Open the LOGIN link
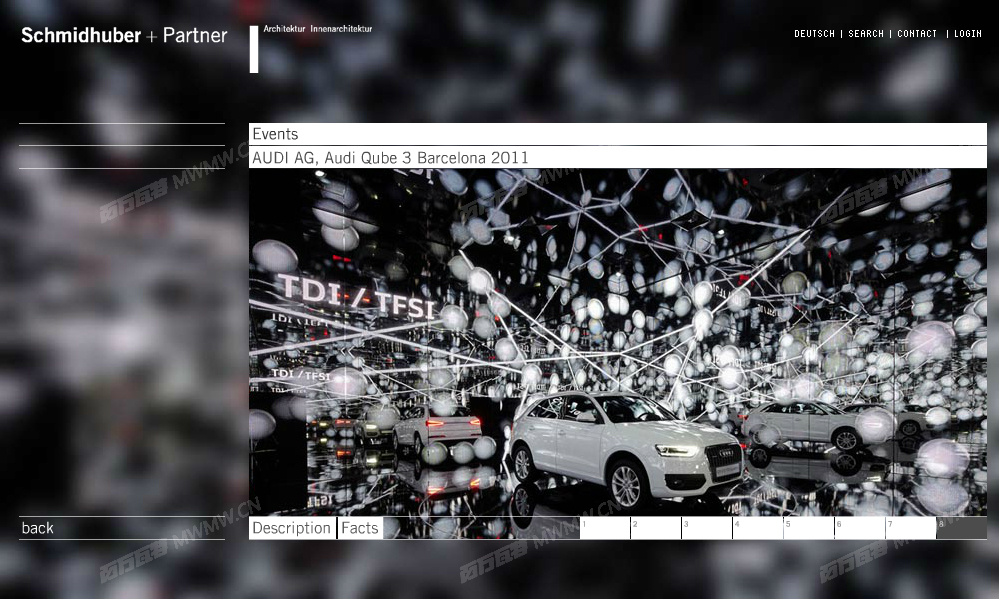This screenshot has height=600, width=1000. pyautogui.click(x=968, y=34)
